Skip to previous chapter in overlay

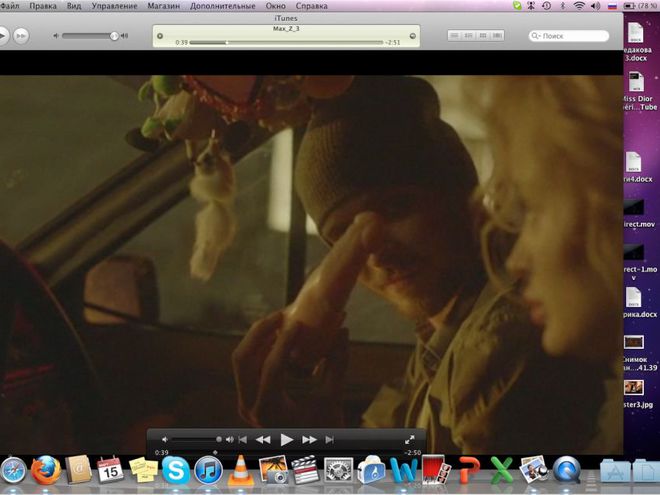click(242, 439)
